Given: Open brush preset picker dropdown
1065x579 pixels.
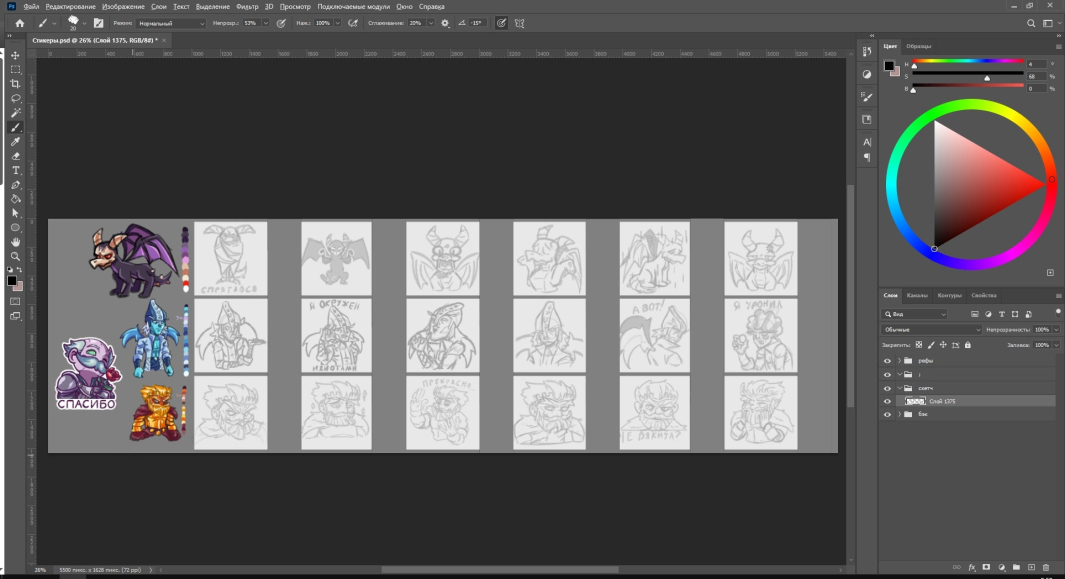Looking at the screenshot, I should pyautogui.click(x=84, y=24).
